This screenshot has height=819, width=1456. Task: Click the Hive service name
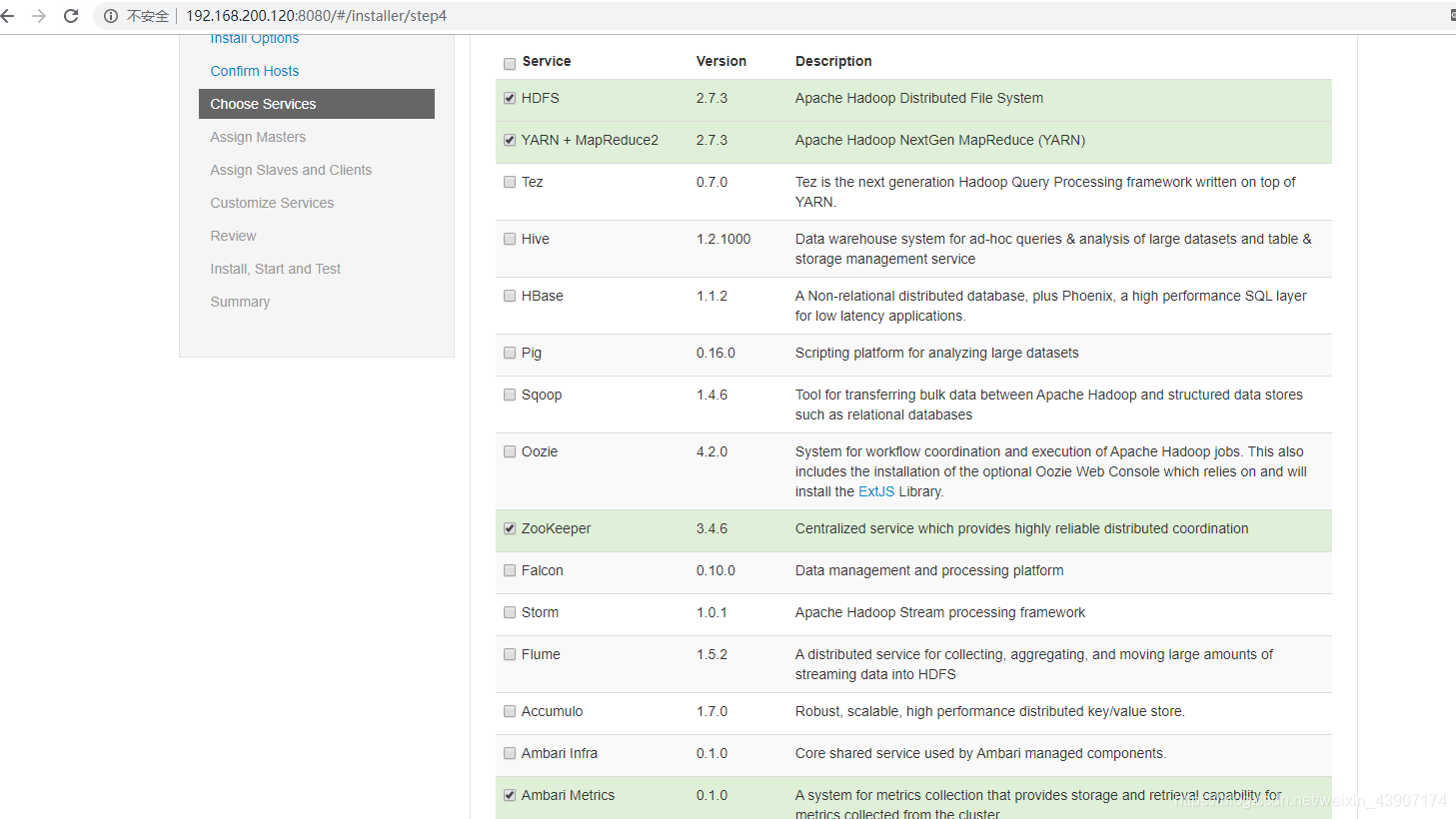(x=536, y=239)
